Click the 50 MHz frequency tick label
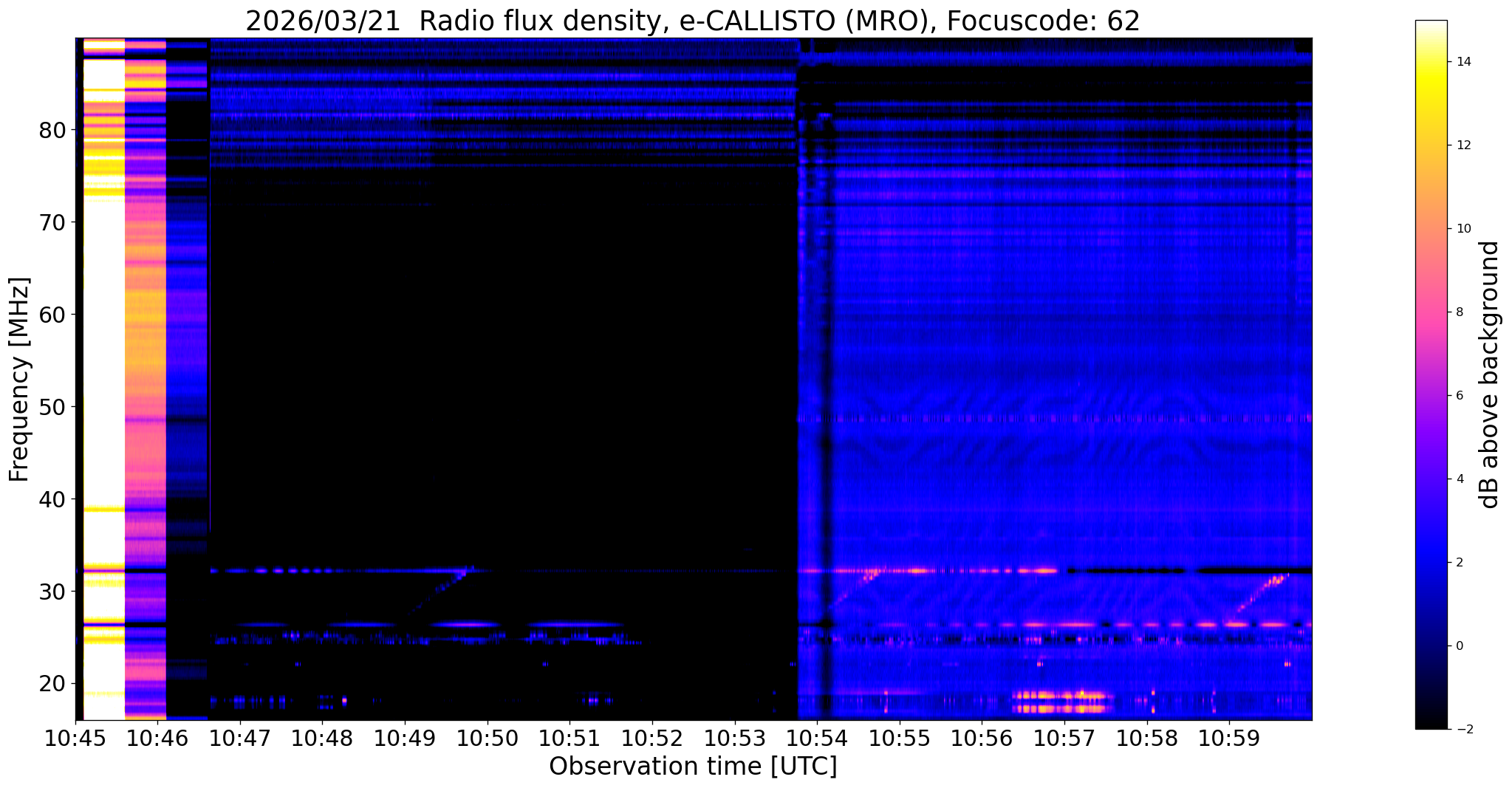 click(52, 407)
